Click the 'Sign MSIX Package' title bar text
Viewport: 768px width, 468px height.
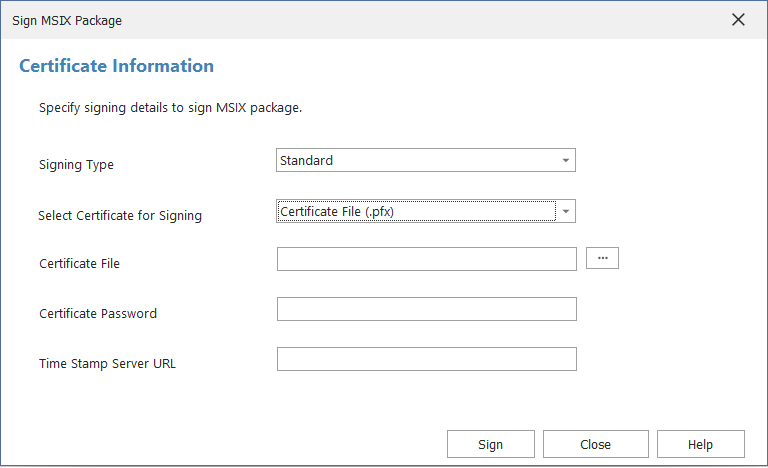click(67, 20)
